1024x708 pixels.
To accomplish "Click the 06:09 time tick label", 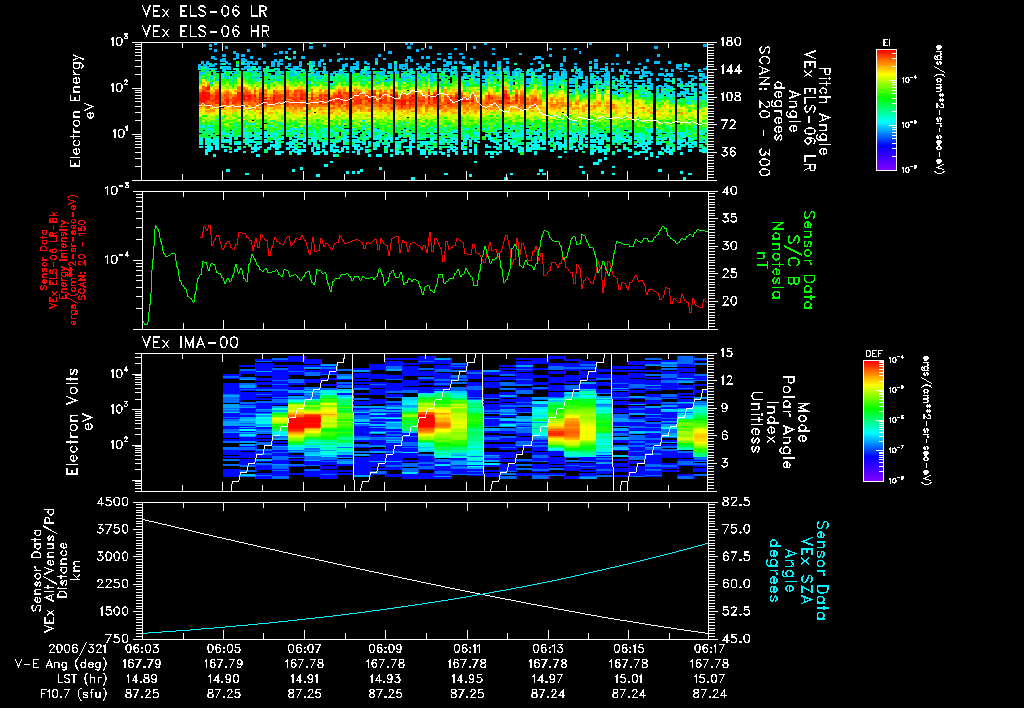I will (x=385, y=650).
